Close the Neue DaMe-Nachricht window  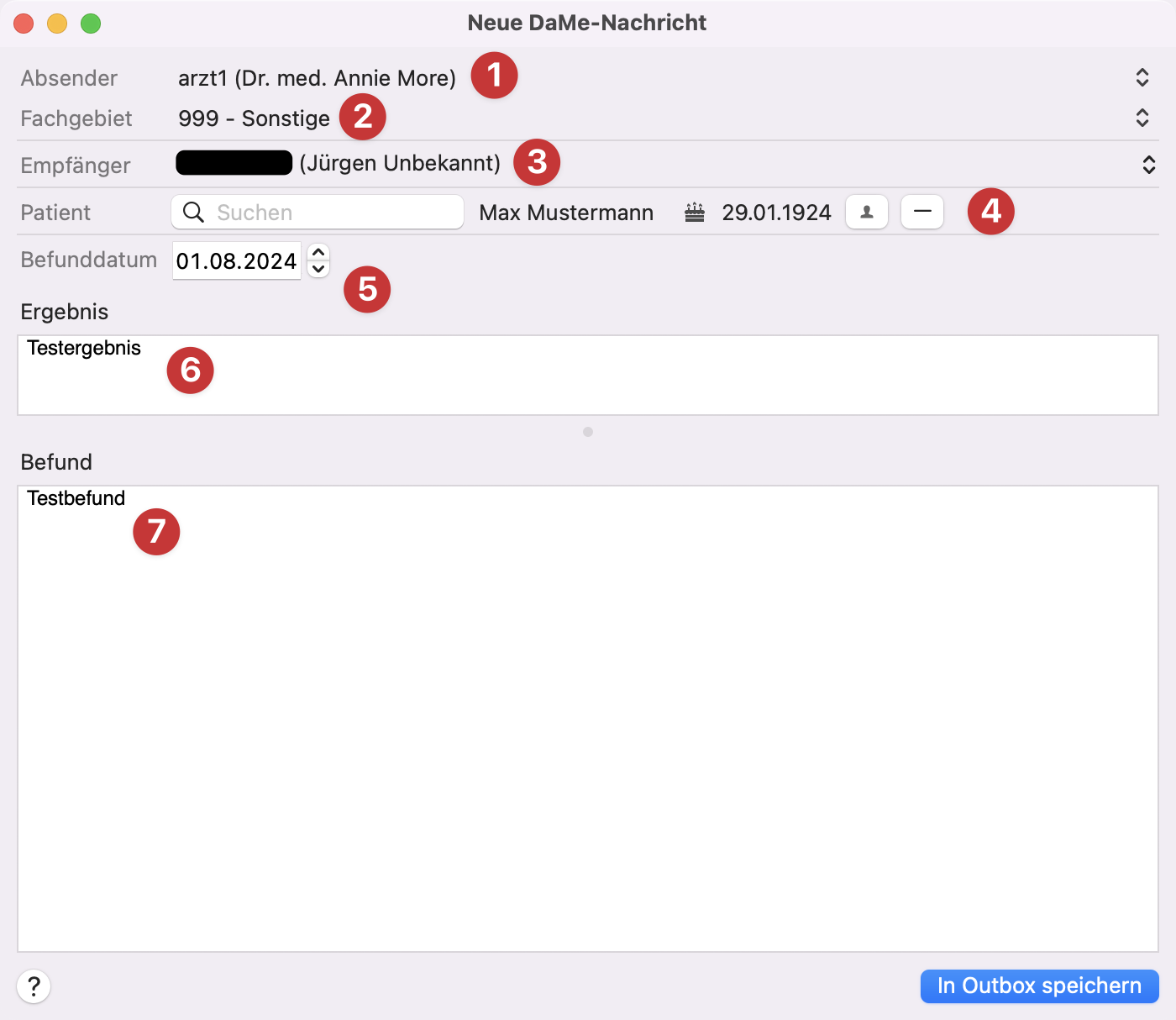click(x=24, y=24)
